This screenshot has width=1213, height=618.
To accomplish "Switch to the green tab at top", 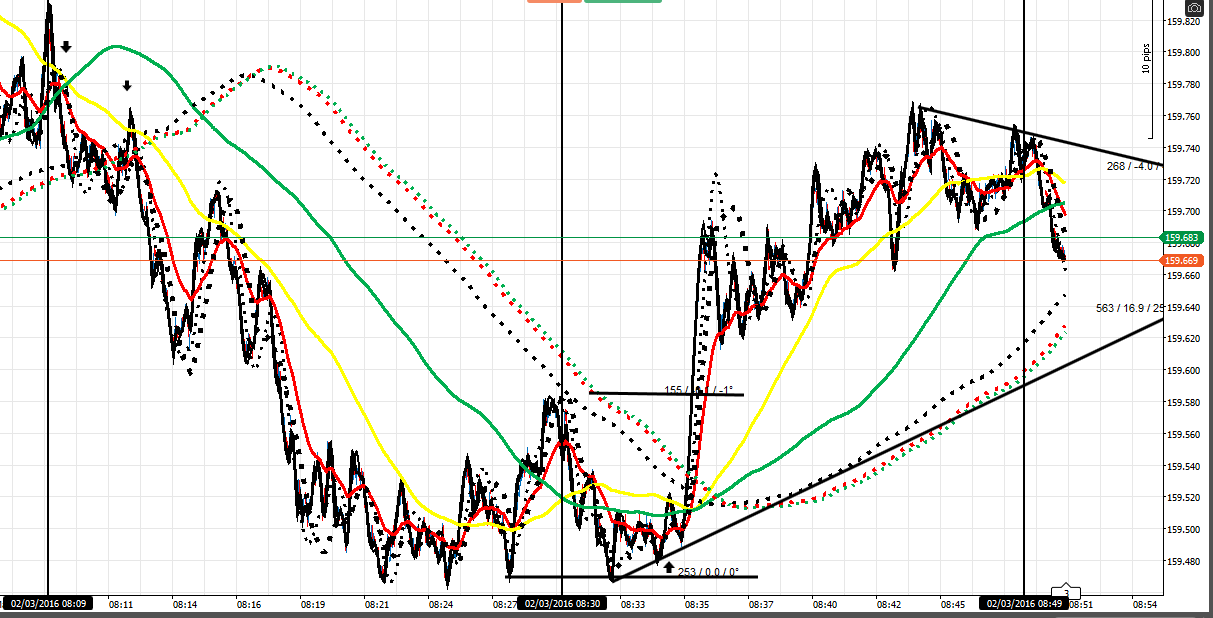I will [x=625, y=3].
